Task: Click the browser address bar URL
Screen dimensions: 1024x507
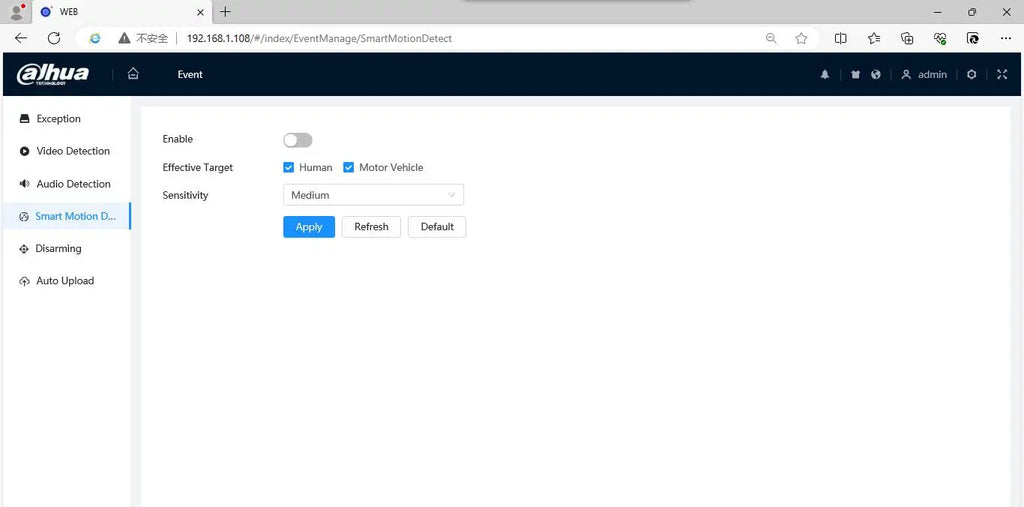Action: click(320, 38)
